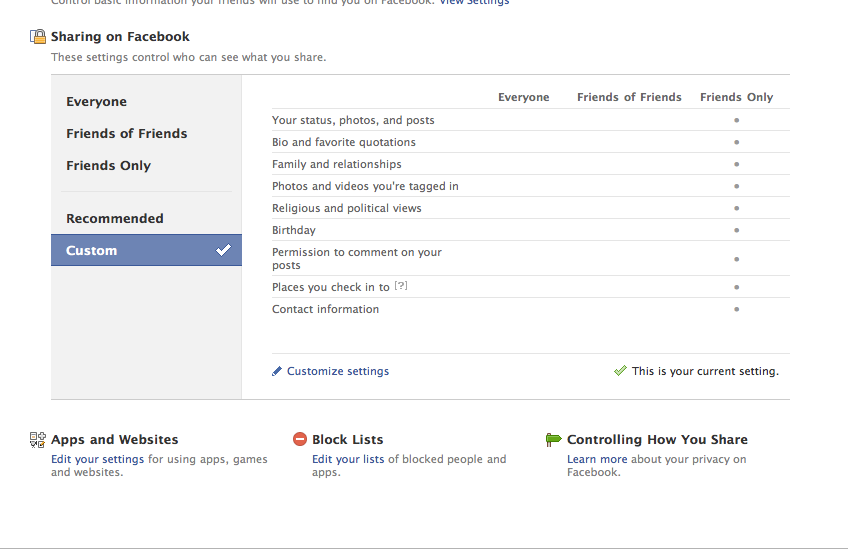Click the Friends Only dot for Religious and political views
848x549 pixels.
[x=737, y=208]
